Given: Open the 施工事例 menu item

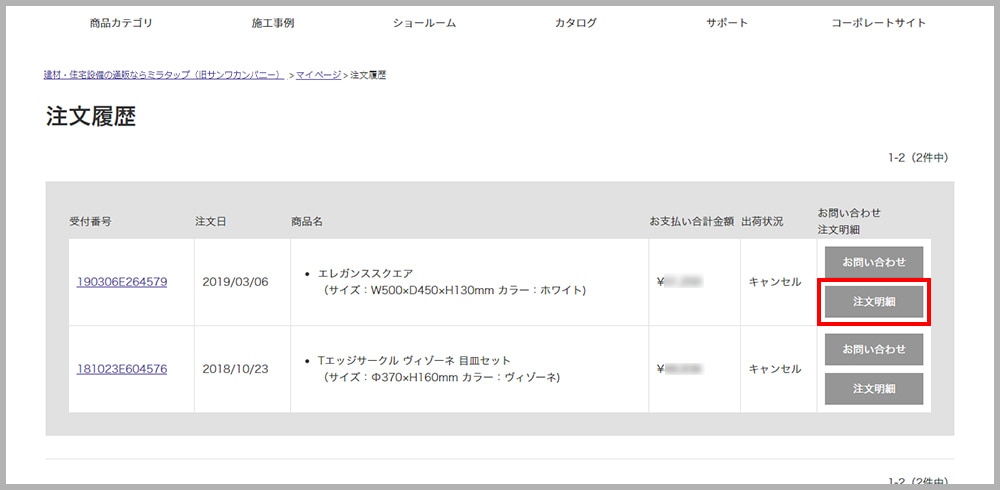Looking at the screenshot, I should (x=273, y=23).
